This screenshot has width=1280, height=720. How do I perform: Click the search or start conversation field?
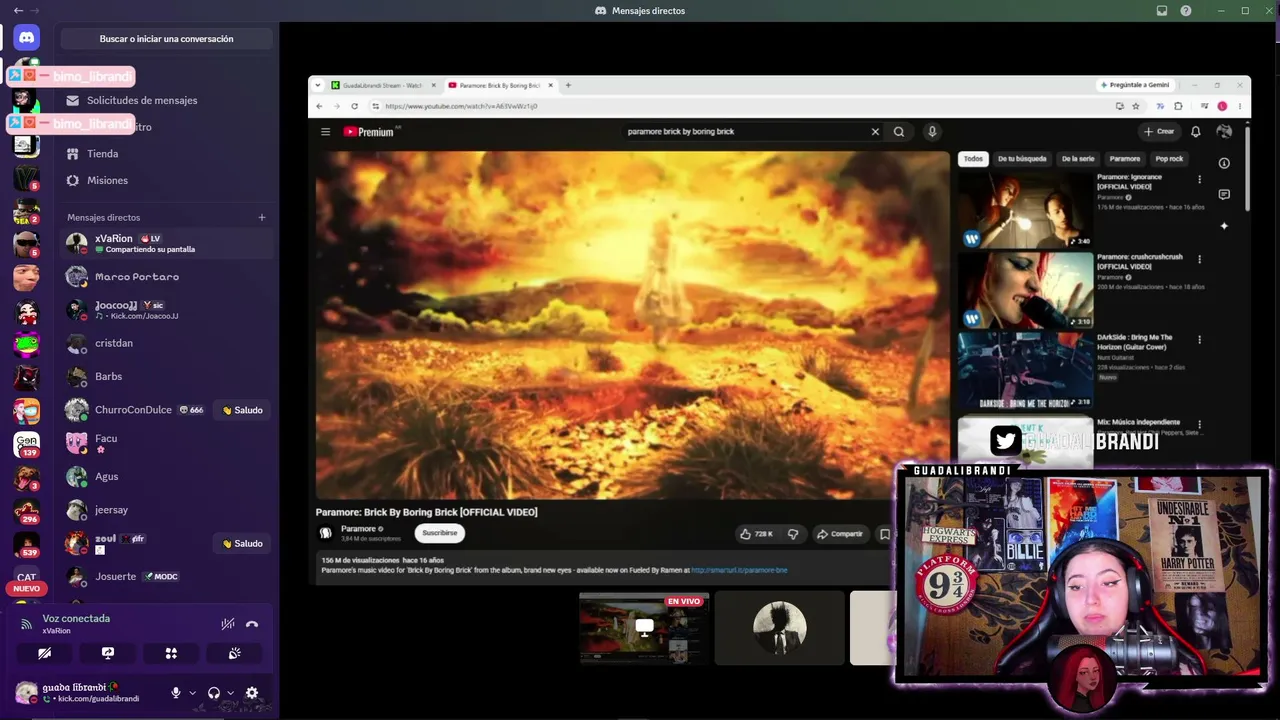coord(166,39)
